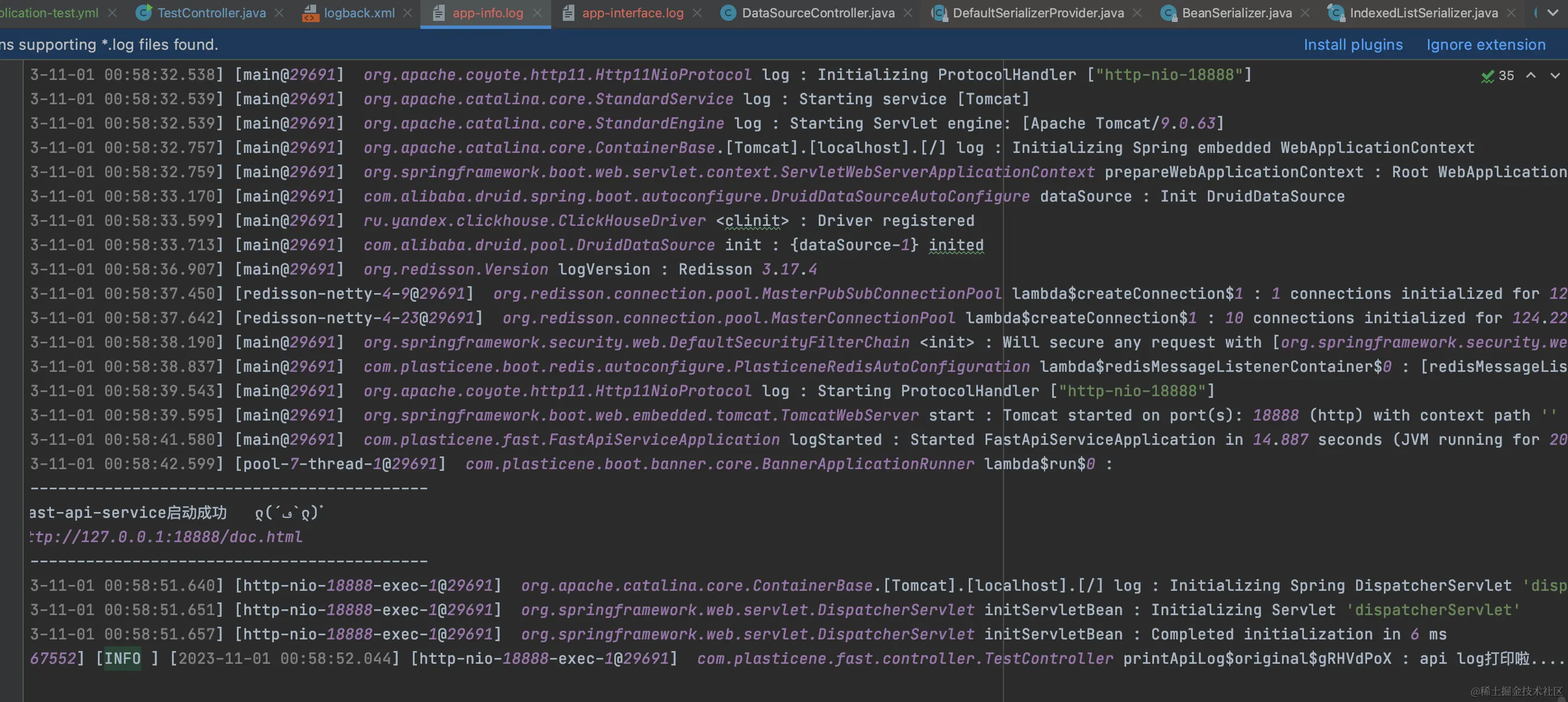1568x702 pixels.
Task: Click the TestController.java class icon
Action: tap(144, 13)
